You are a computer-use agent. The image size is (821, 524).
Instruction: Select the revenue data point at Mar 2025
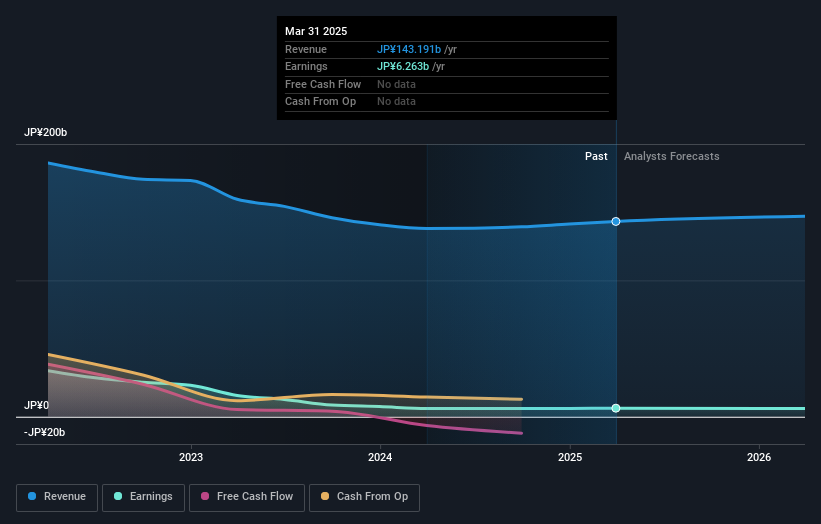pyautogui.click(x=616, y=221)
